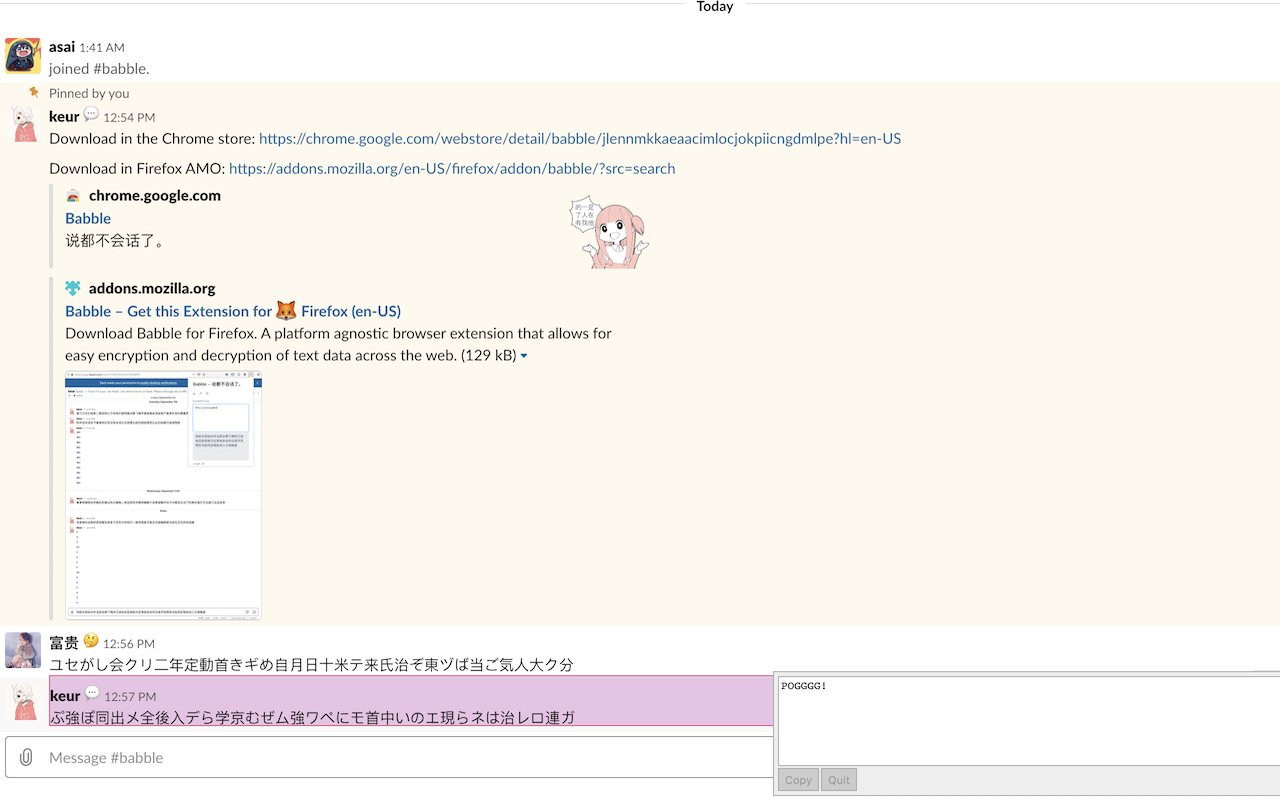
Task: Click keur's speech-bubble status emoji
Action: coord(90,115)
